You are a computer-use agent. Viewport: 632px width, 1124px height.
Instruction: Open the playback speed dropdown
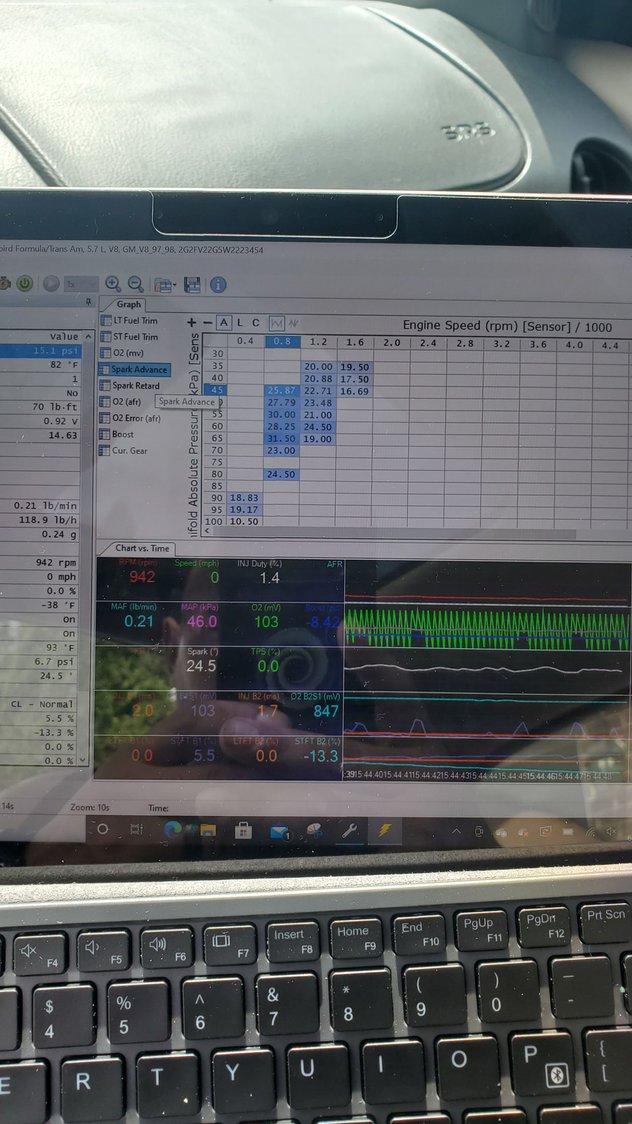[x=80, y=284]
